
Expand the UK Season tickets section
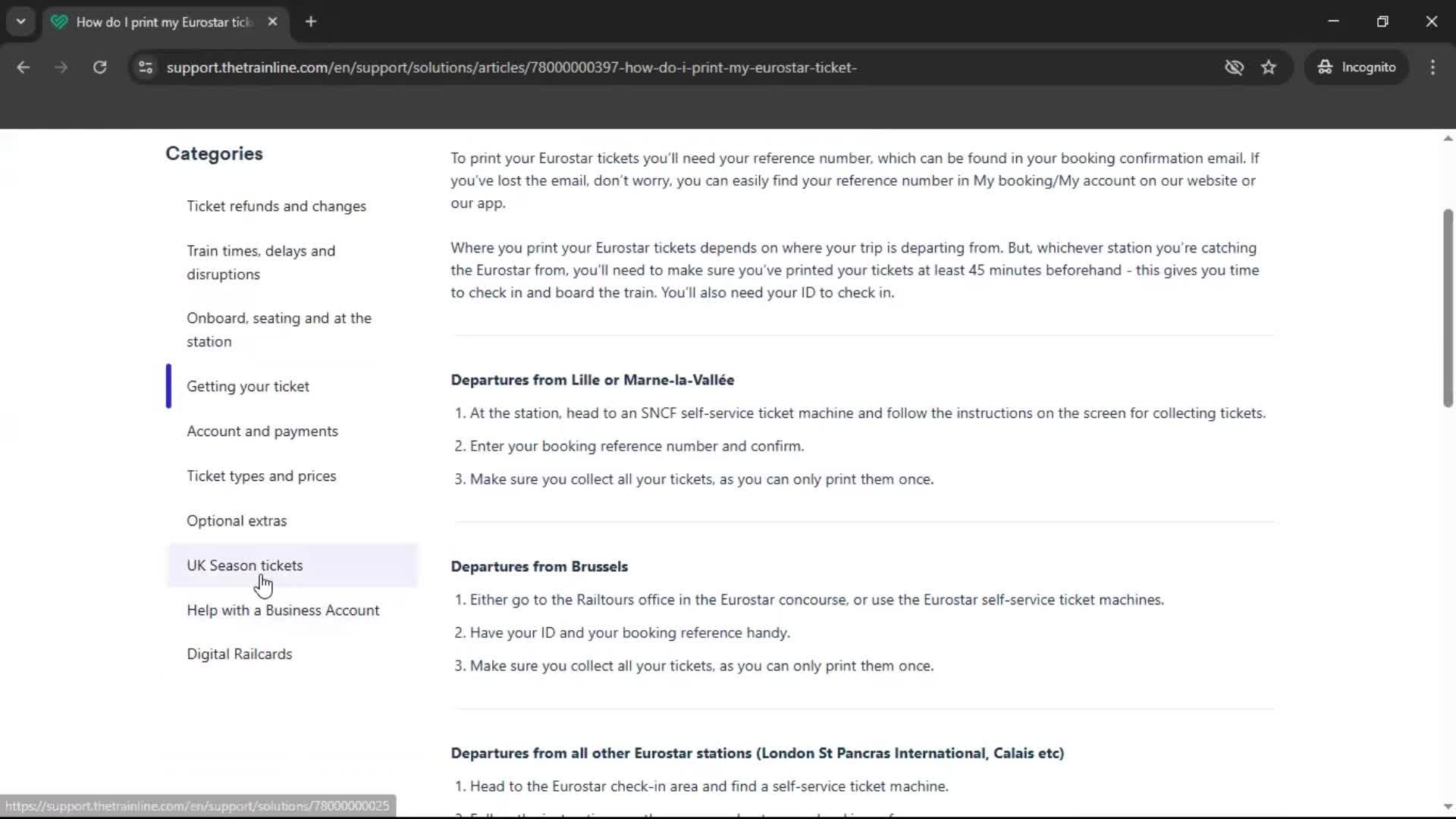click(x=244, y=565)
